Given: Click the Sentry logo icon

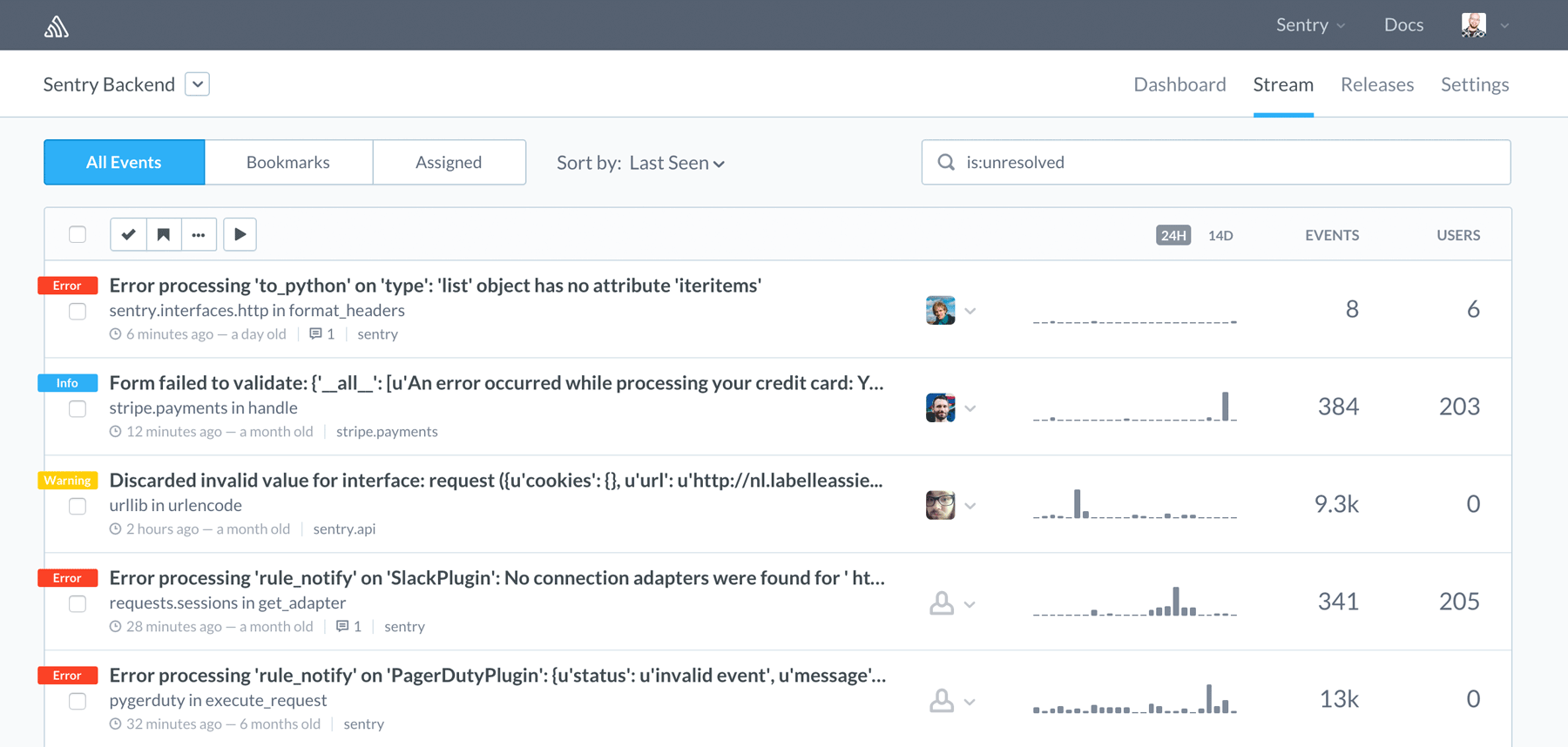Looking at the screenshot, I should (57, 26).
